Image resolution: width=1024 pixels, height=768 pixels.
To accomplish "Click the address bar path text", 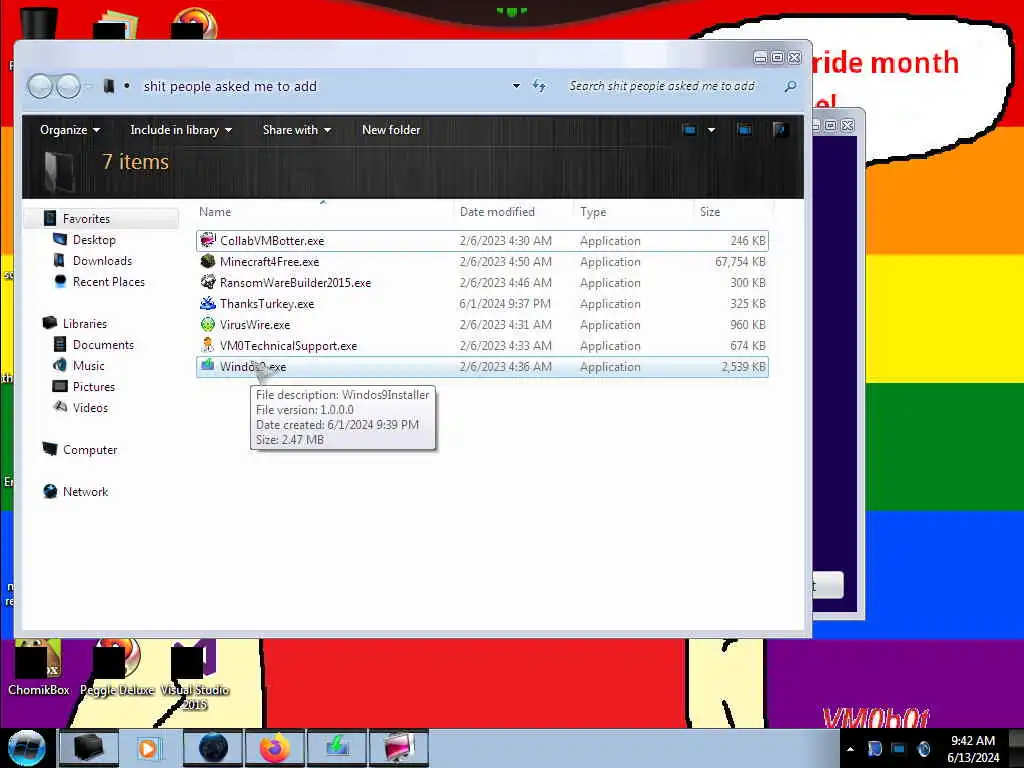I will [230, 86].
